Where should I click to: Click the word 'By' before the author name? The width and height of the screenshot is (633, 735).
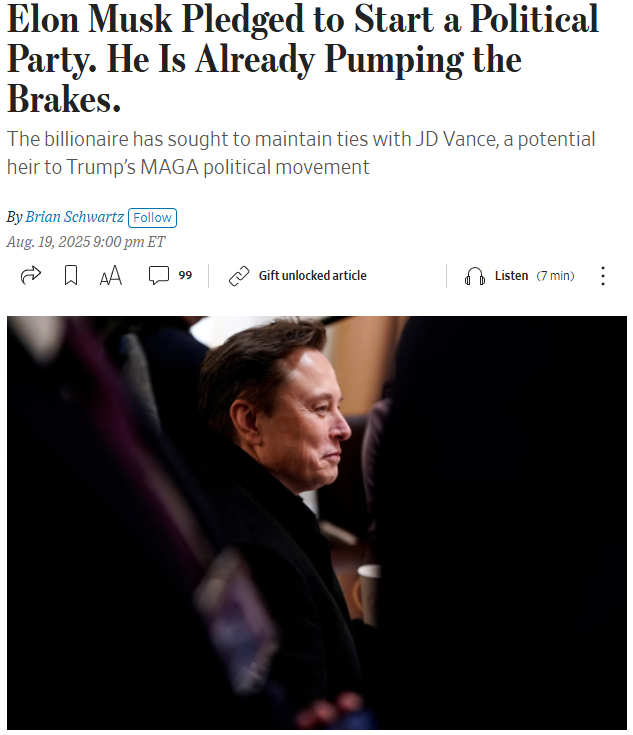point(14,217)
